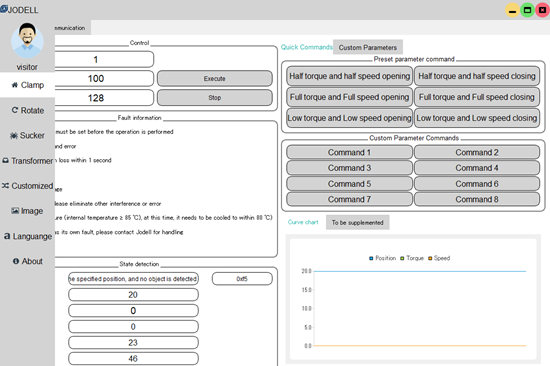Click the visitor avatar picture
The height and width of the screenshot is (366, 550).
point(27,41)
